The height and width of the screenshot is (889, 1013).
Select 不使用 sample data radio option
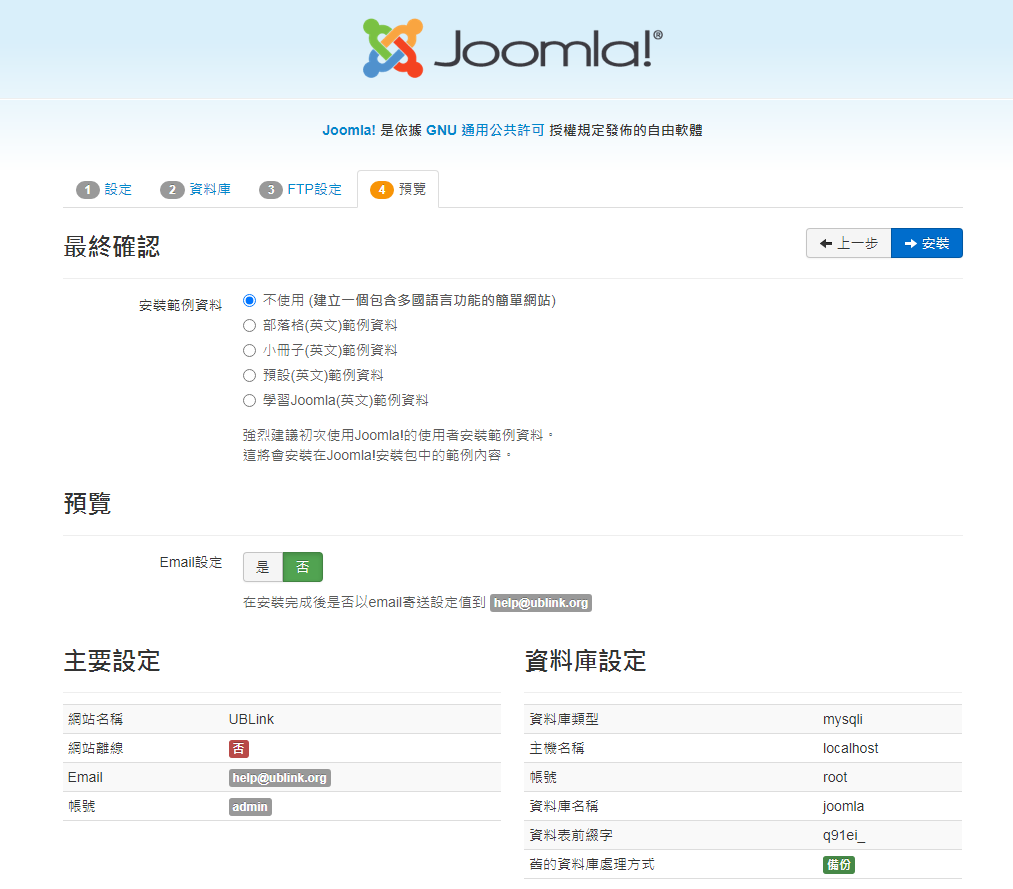[x=250, y=300]
